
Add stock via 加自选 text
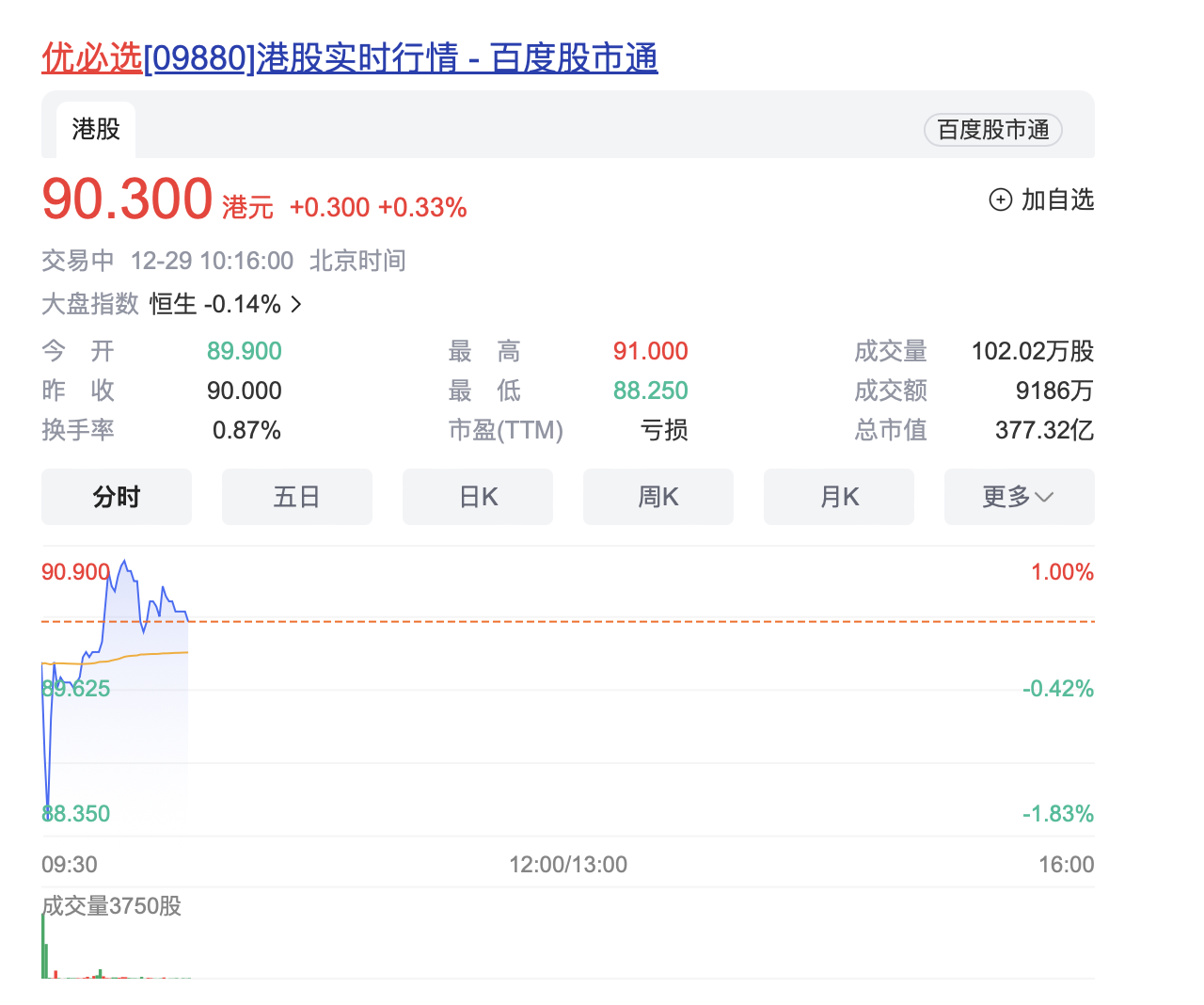click(1057, 199)
